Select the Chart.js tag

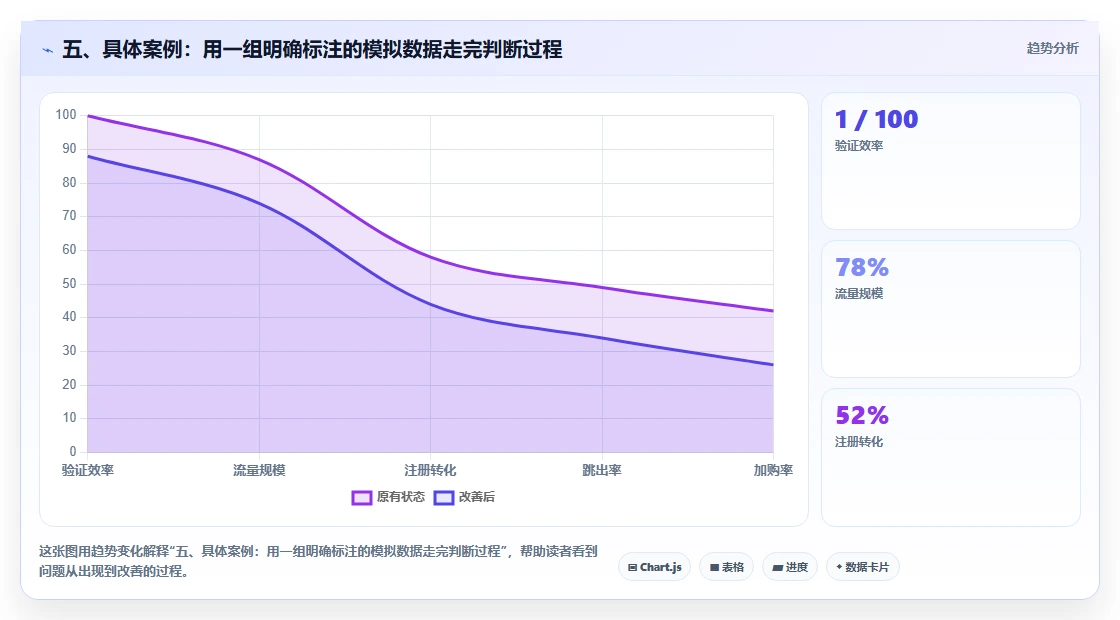[654, 567]
